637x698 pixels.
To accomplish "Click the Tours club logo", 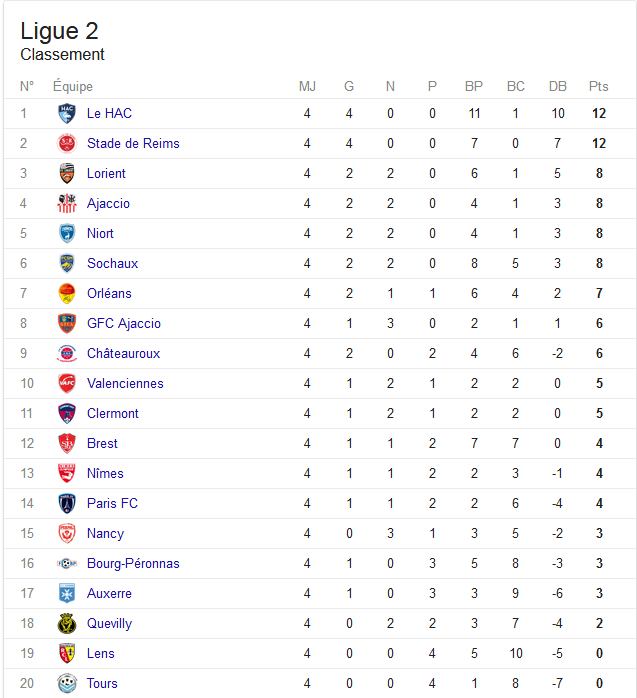I will [67, 683].
